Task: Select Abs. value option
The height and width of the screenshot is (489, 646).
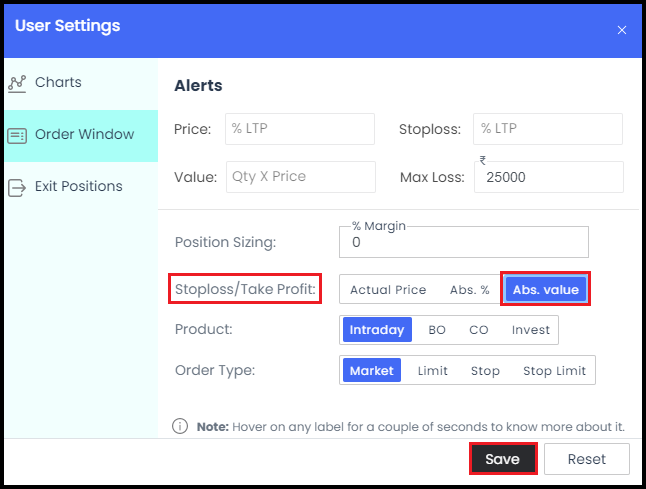Action: pyautogui.click(x=545, y=289)
